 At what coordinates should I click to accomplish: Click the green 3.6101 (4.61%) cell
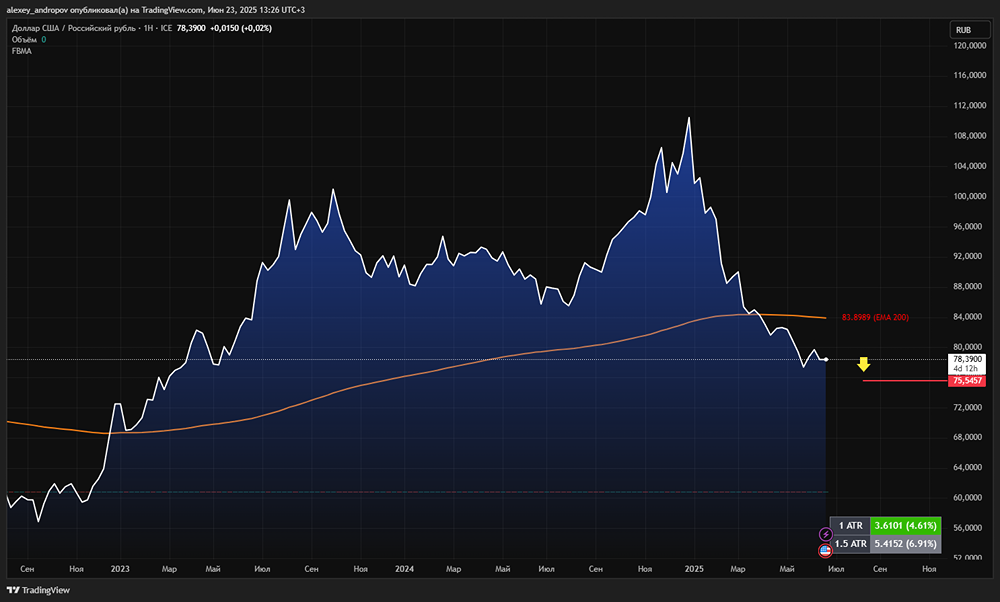pyautogui.click(x=903, y=525)
